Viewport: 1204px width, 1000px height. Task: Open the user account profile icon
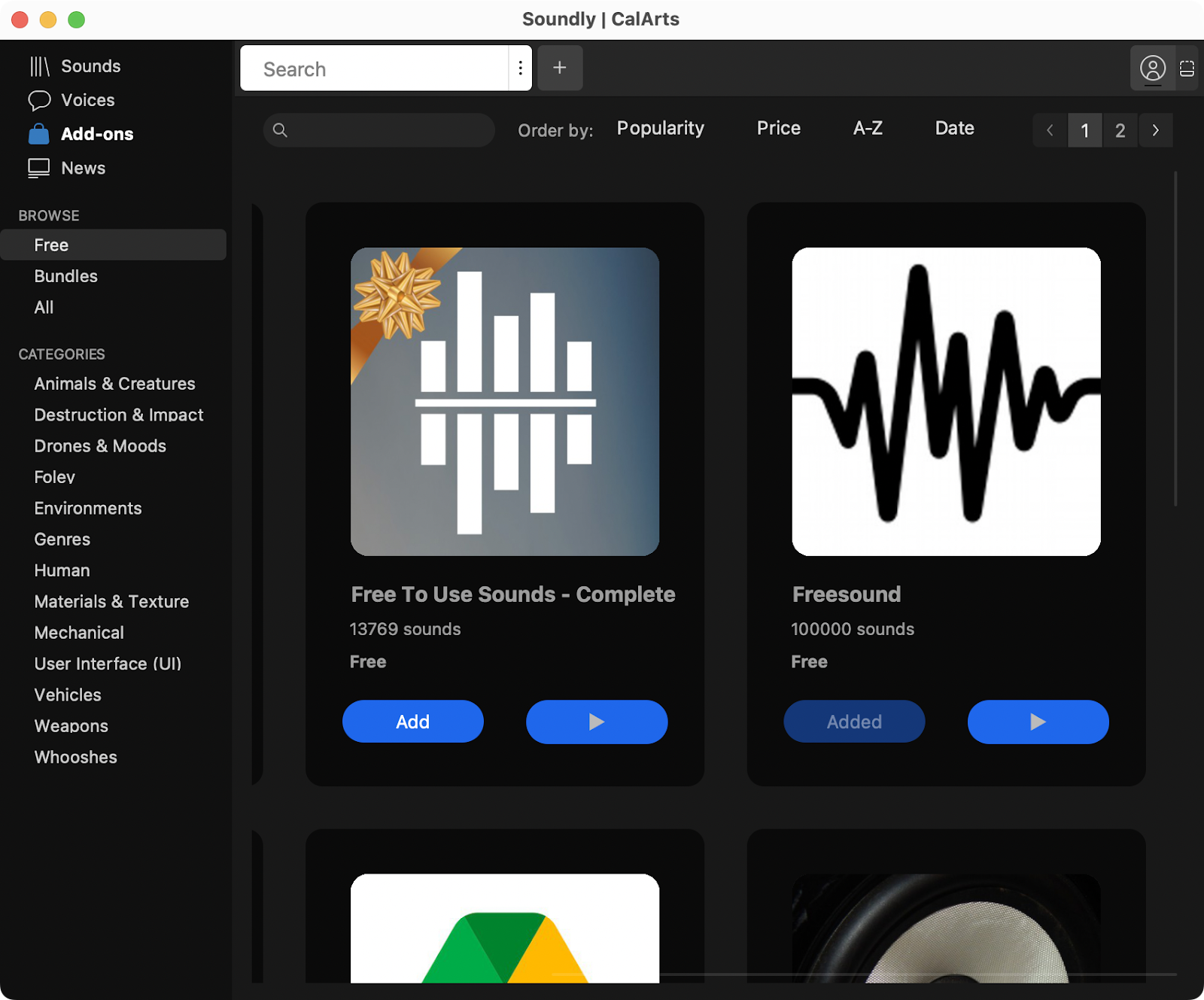(x=1152, y=68)
